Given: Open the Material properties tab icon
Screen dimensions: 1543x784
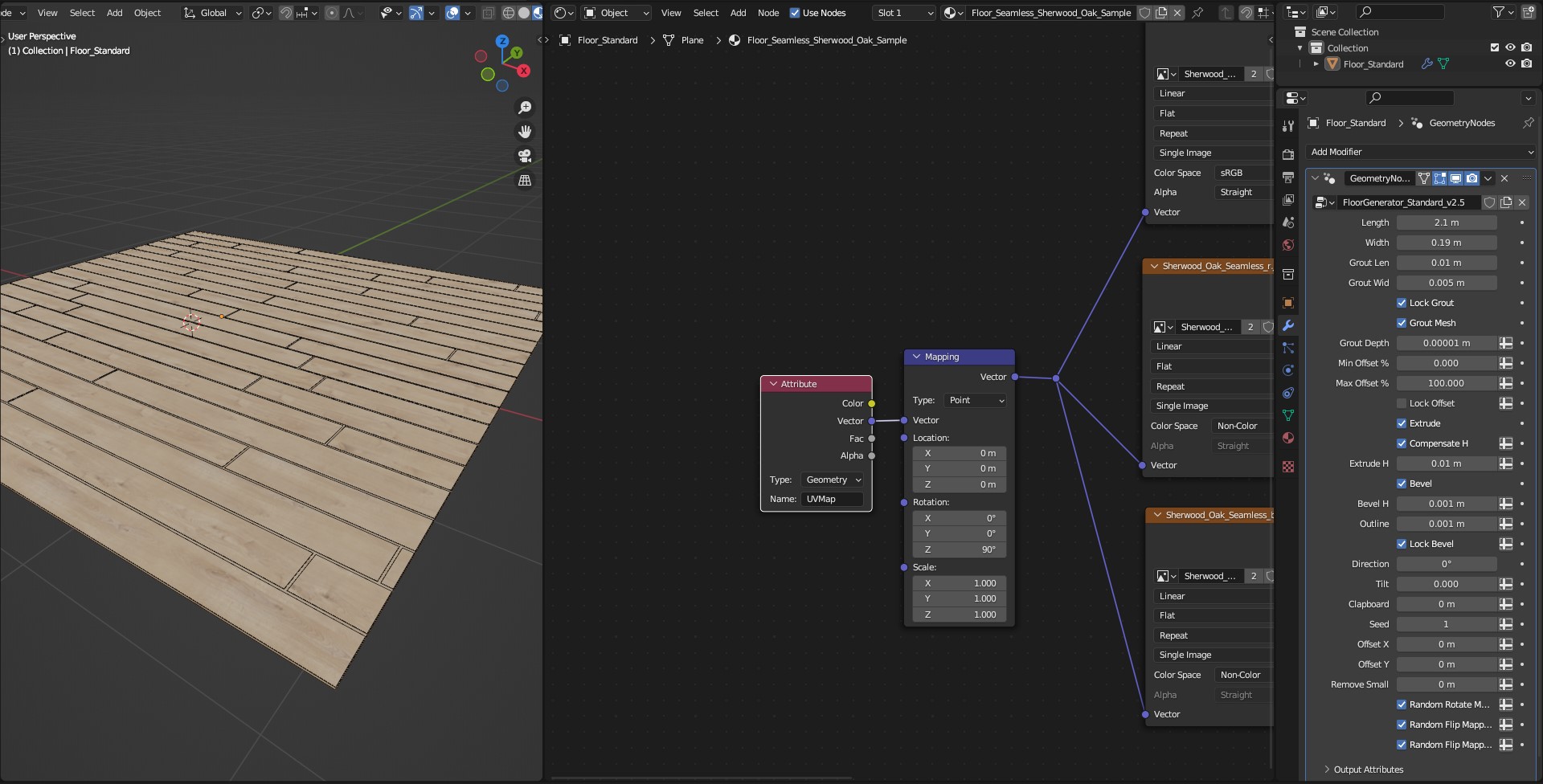Looking at the screenshot, I should [x=1288, y=438].
